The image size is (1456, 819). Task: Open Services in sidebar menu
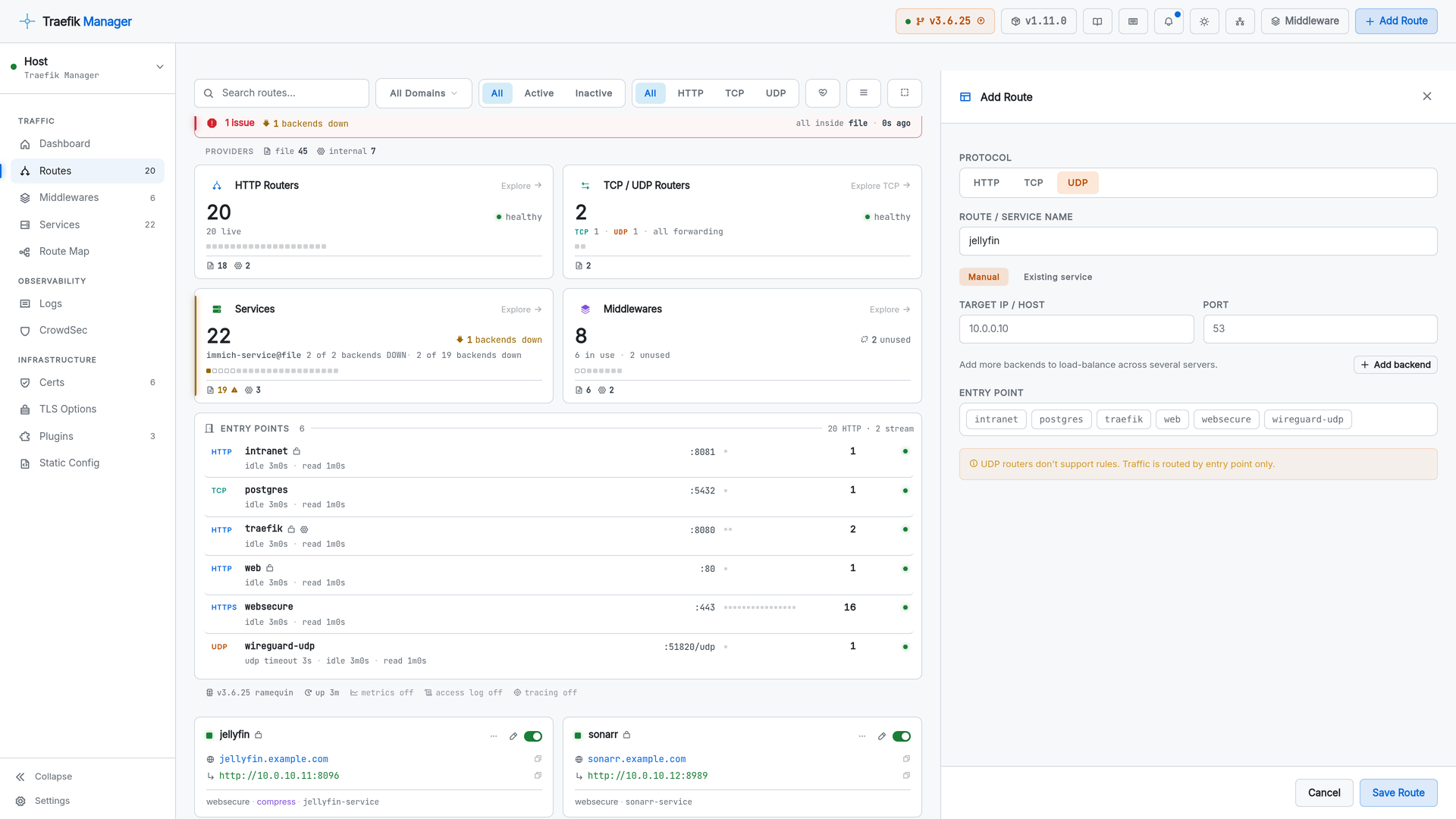coord(87,224)
